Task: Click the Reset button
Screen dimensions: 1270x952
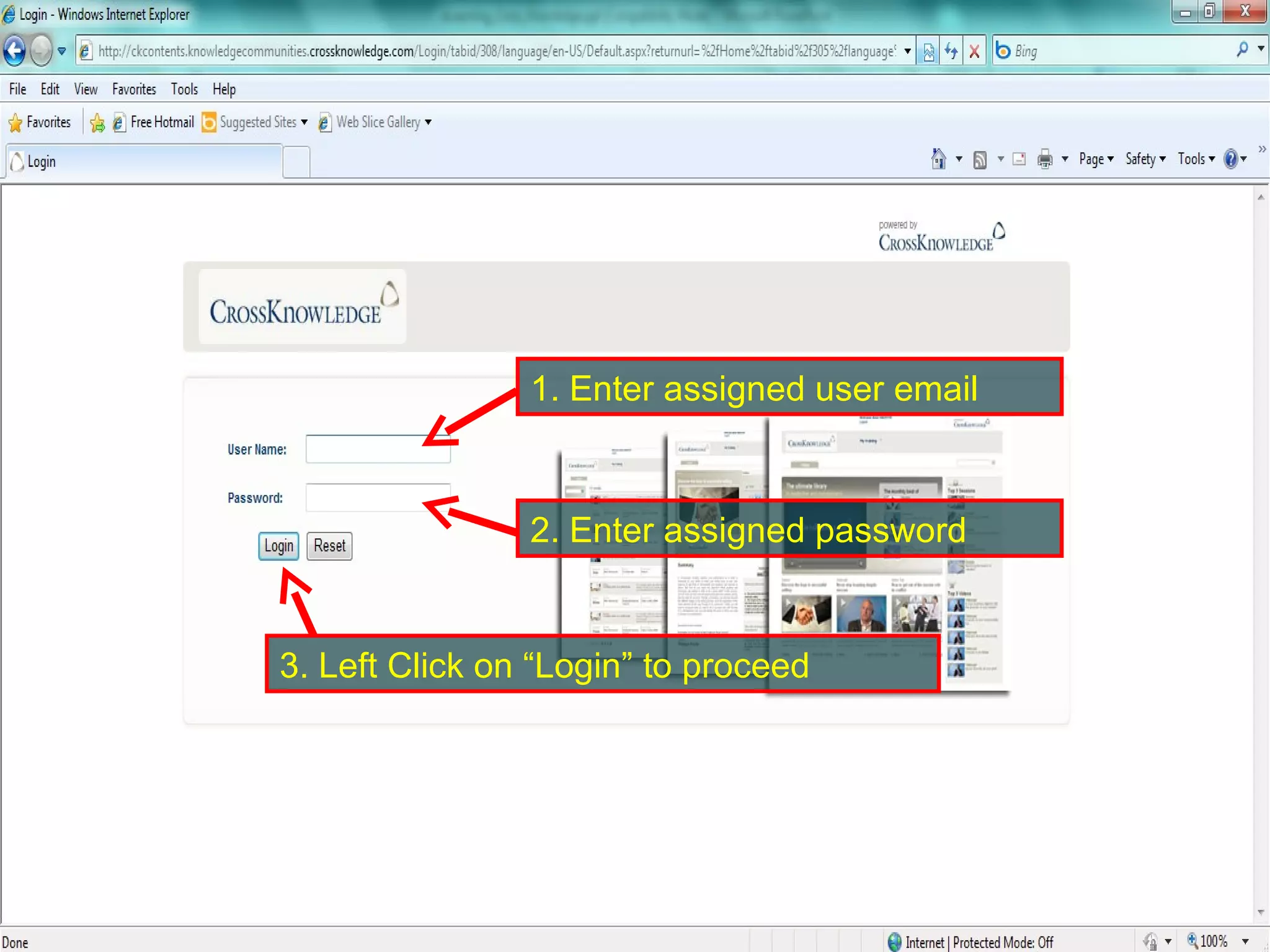Action: (x=329, y=546)
